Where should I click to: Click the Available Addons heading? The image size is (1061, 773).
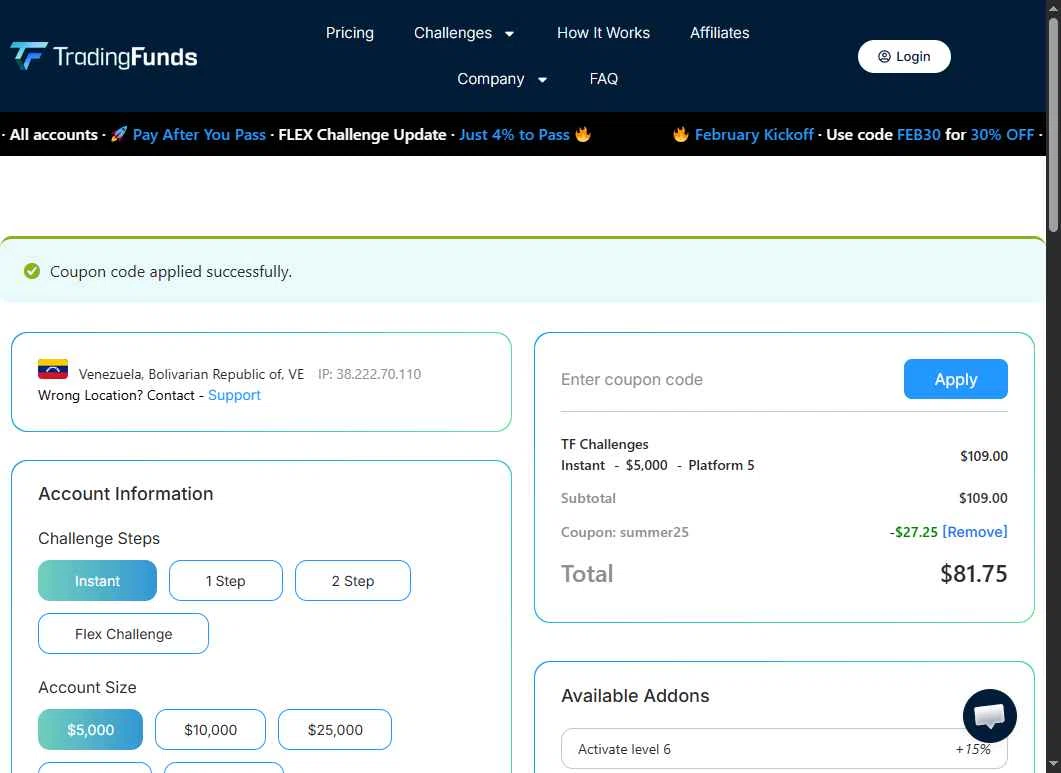635,696
